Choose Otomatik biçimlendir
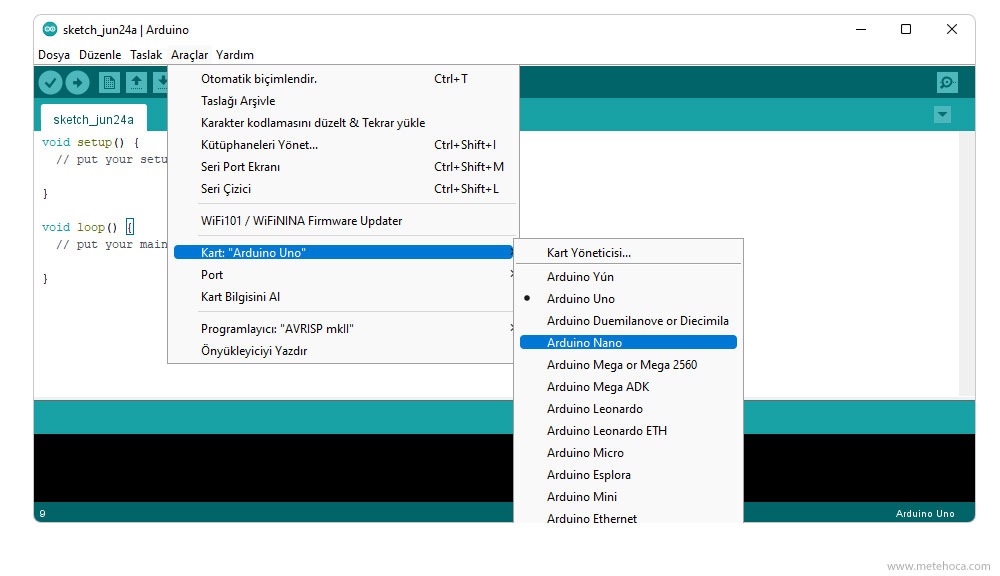Image resolution: width=1000 pixels, height=576 pixels. tap(344, 79)
